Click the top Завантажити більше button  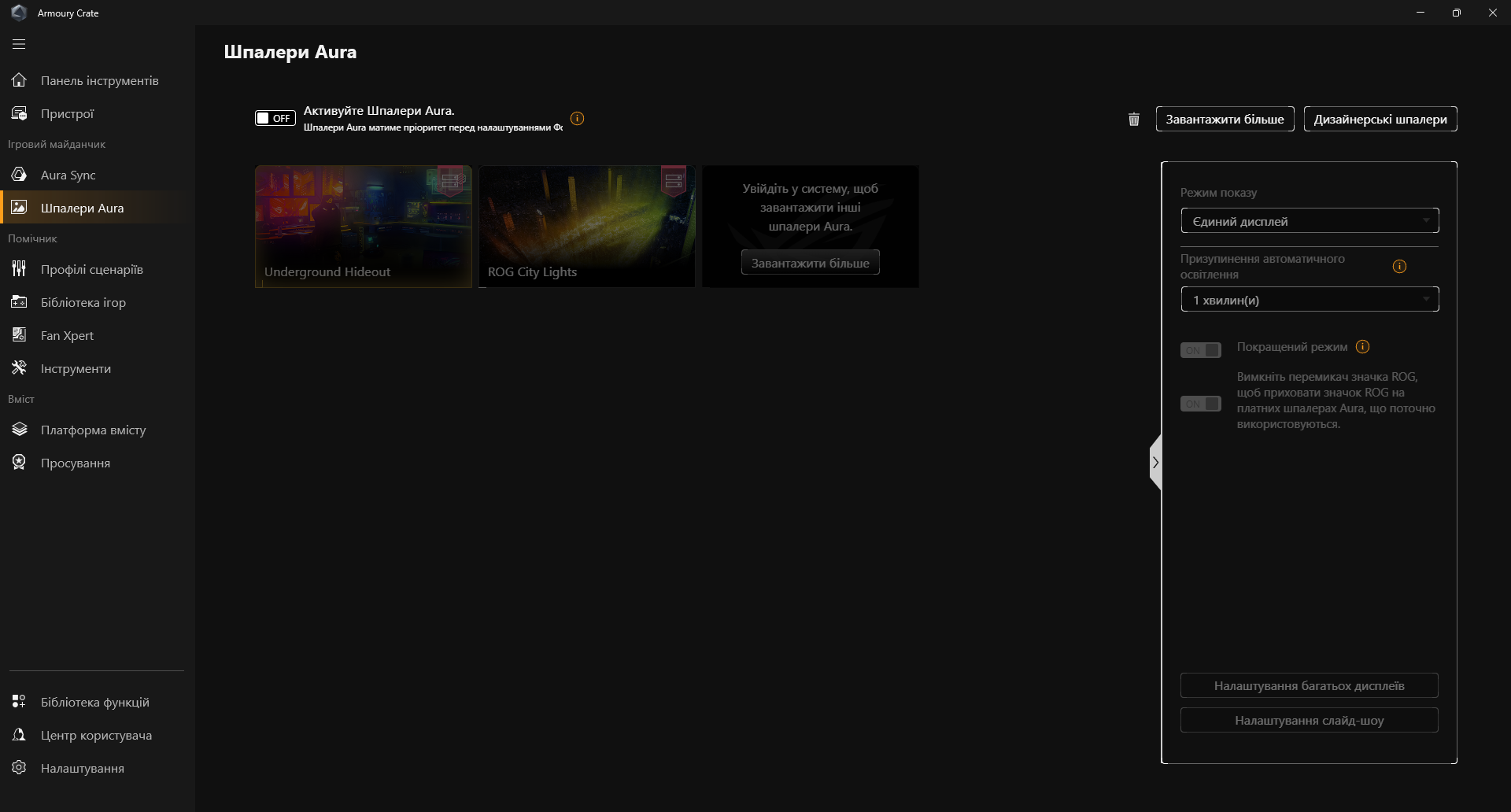click(x=1225, y=119)
